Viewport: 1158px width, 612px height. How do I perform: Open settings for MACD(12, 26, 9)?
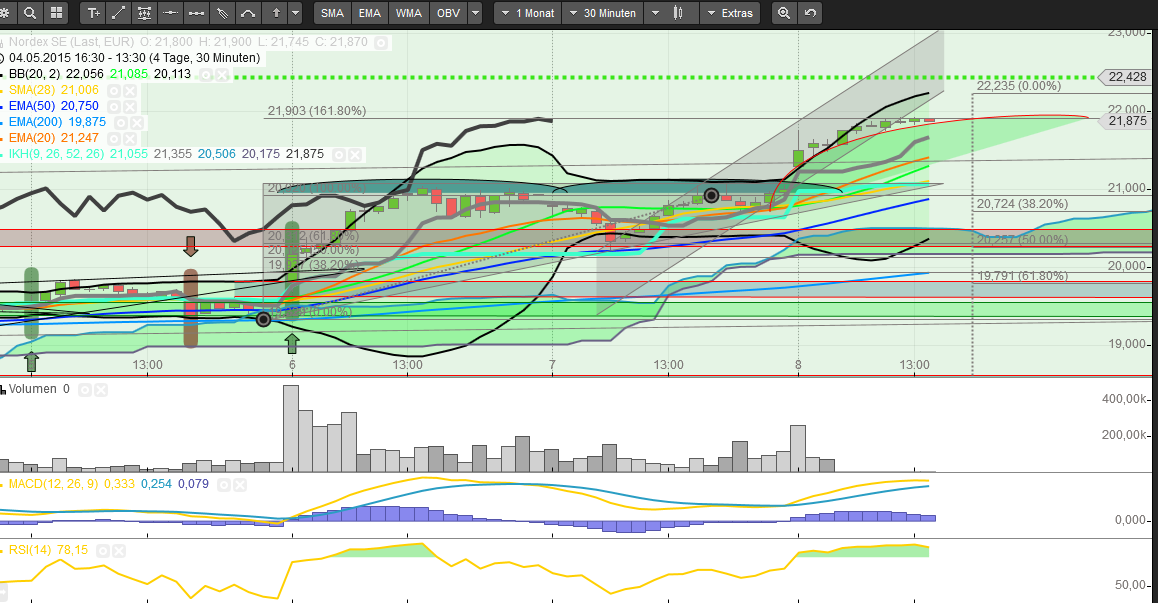[224, 484]
